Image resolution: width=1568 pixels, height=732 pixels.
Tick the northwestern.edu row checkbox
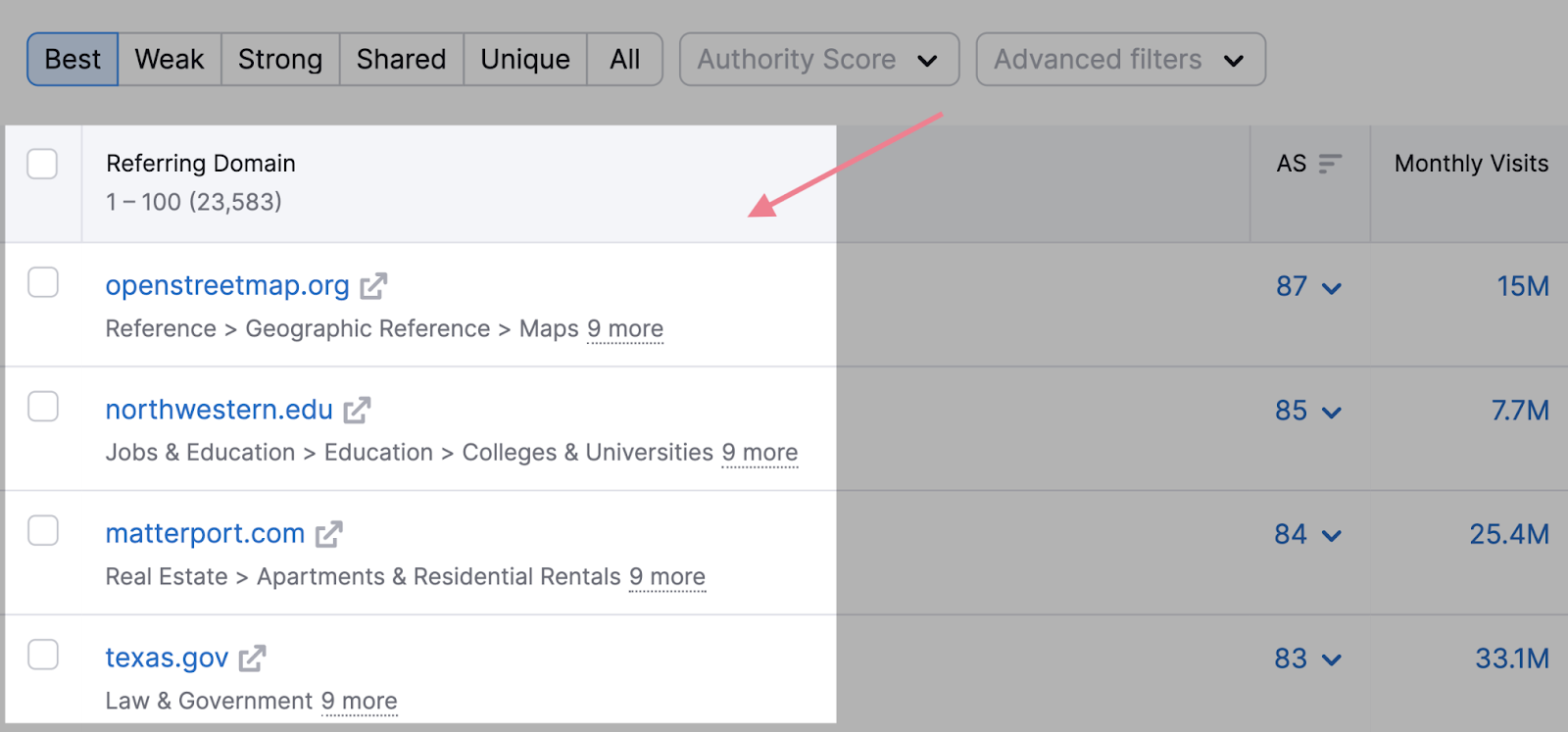coord(43,406)
